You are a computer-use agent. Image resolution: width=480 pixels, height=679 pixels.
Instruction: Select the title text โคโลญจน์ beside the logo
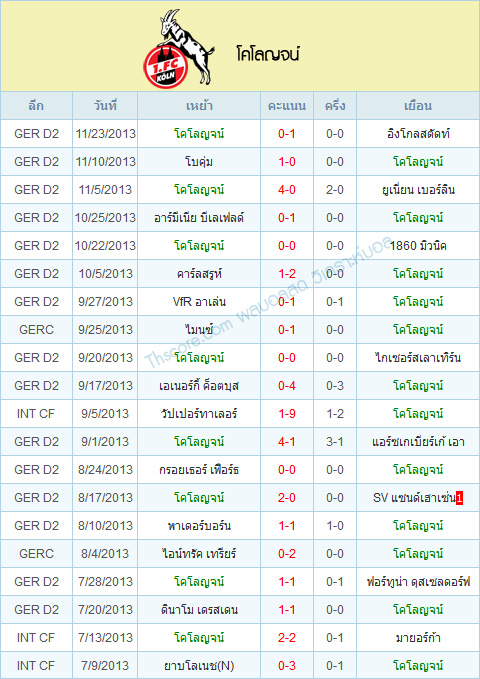pyautogui.click(x=268, y=55)
